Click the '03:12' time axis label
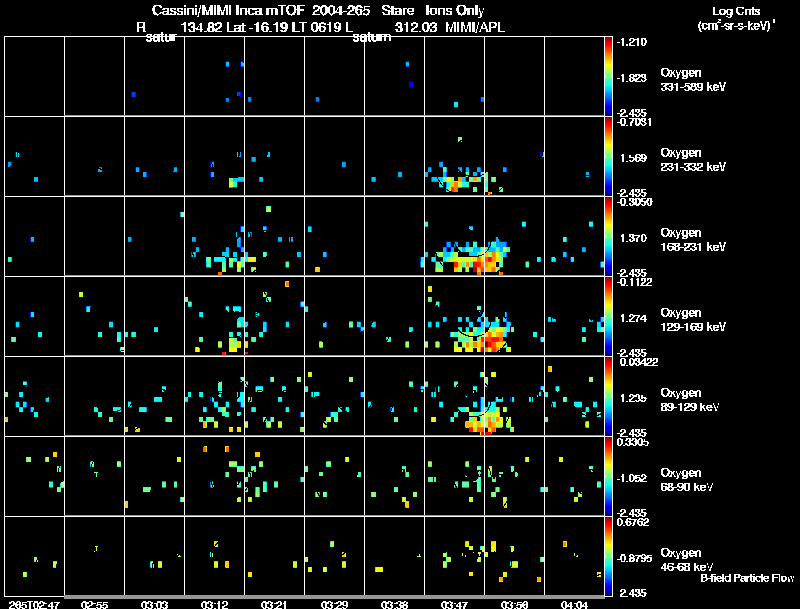This screenshot has width=800, height=609. click(x=214, y=605)
